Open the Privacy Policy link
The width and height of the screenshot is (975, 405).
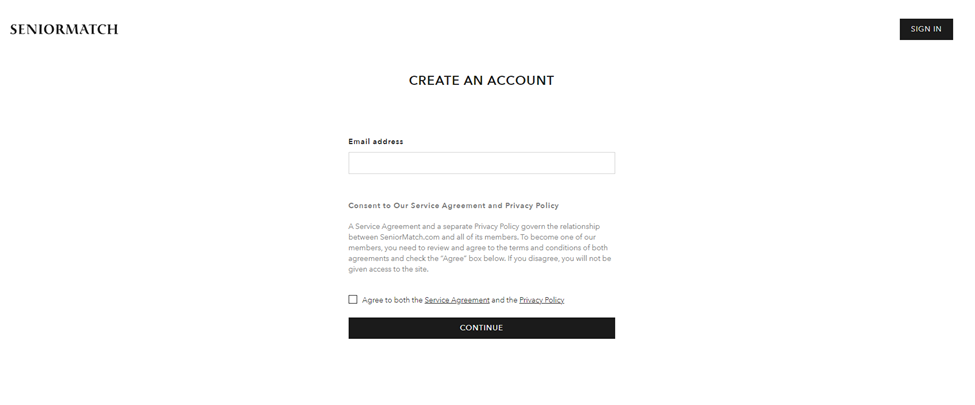541,300
